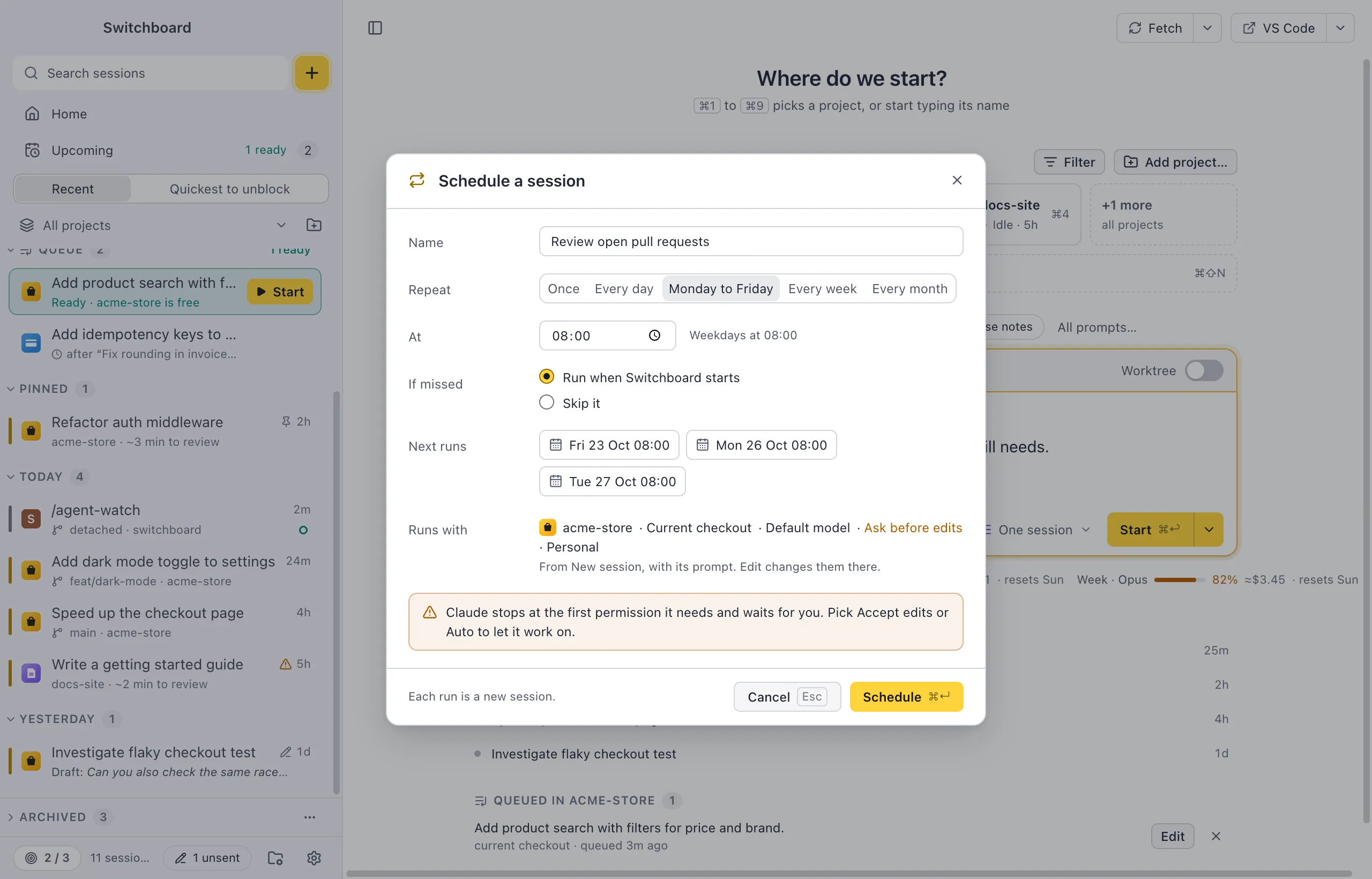Open the Fetch dropdown arrow
Screen dimensions: 1372x879
click(x=1207, y=28)
